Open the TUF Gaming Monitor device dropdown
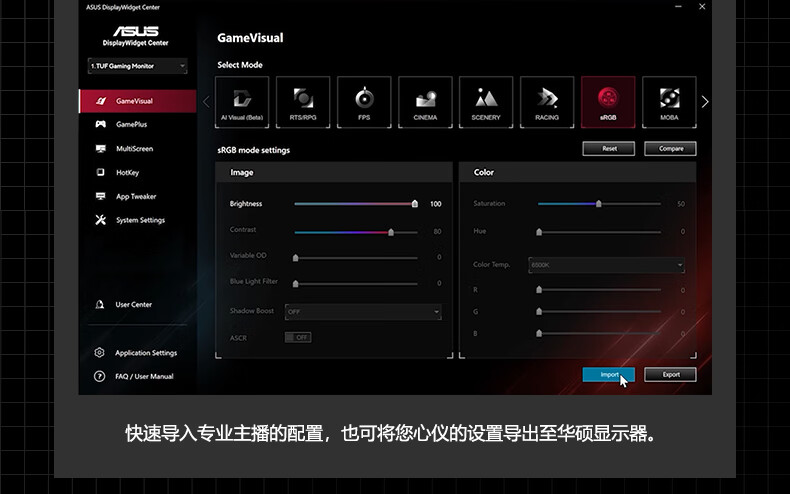This screenshot has width=790, height=494. point(138,66)
